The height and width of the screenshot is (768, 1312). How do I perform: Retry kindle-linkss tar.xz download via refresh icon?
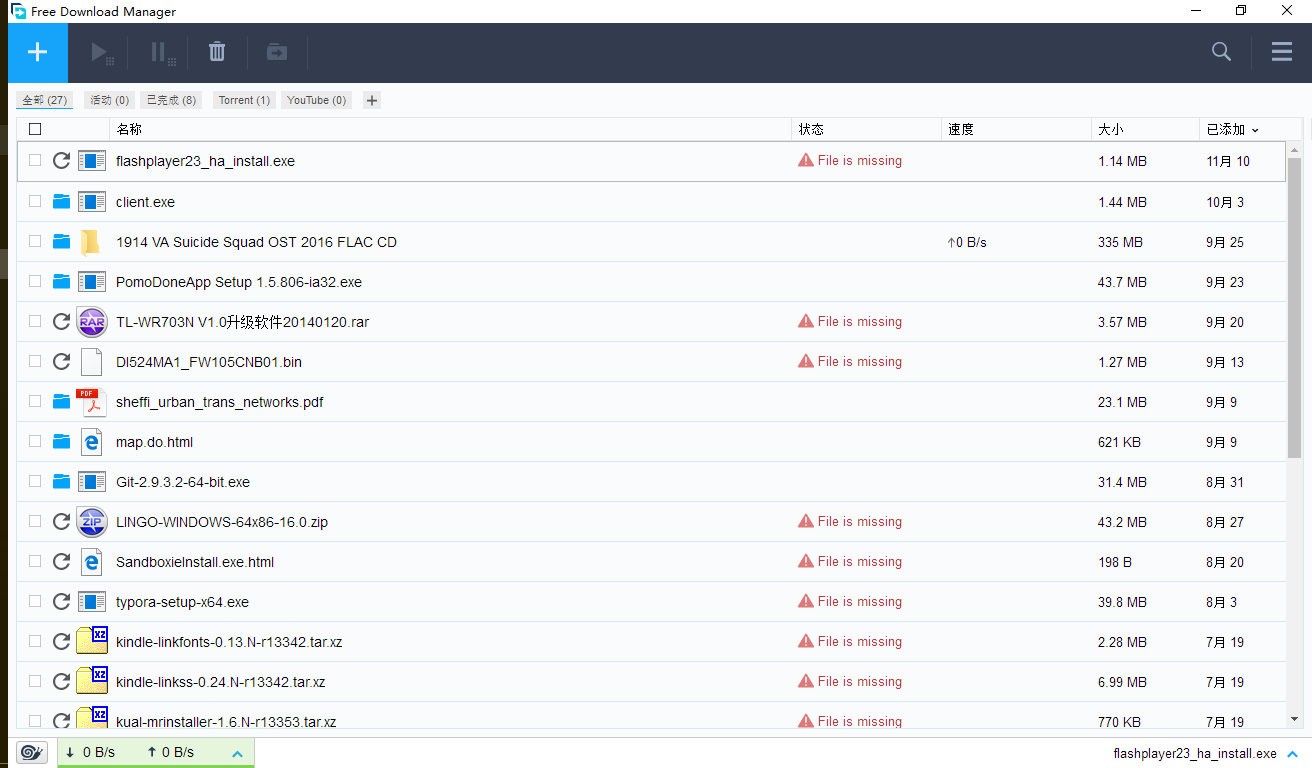point(61,682)
